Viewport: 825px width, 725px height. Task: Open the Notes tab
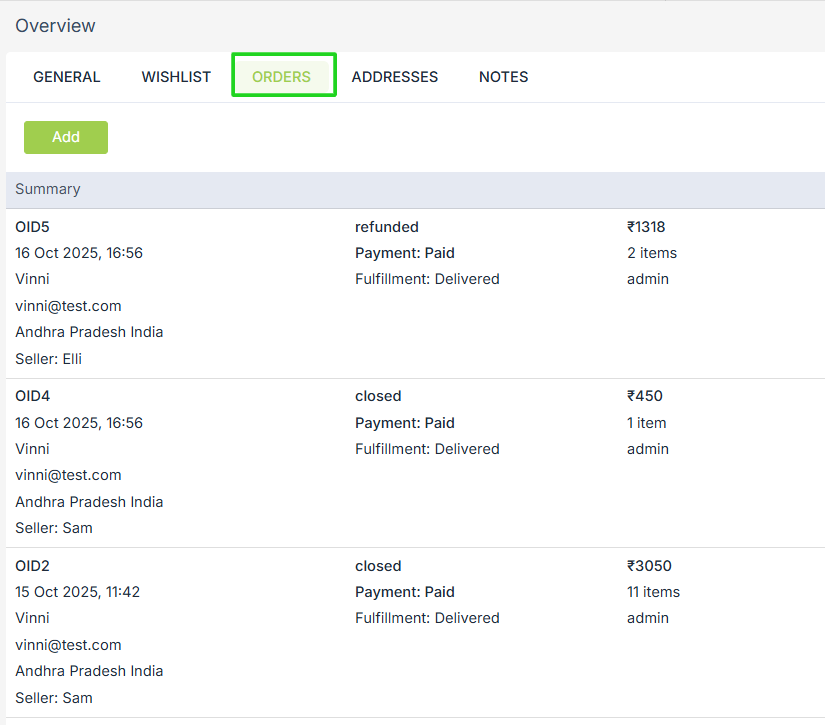point(503,77)
